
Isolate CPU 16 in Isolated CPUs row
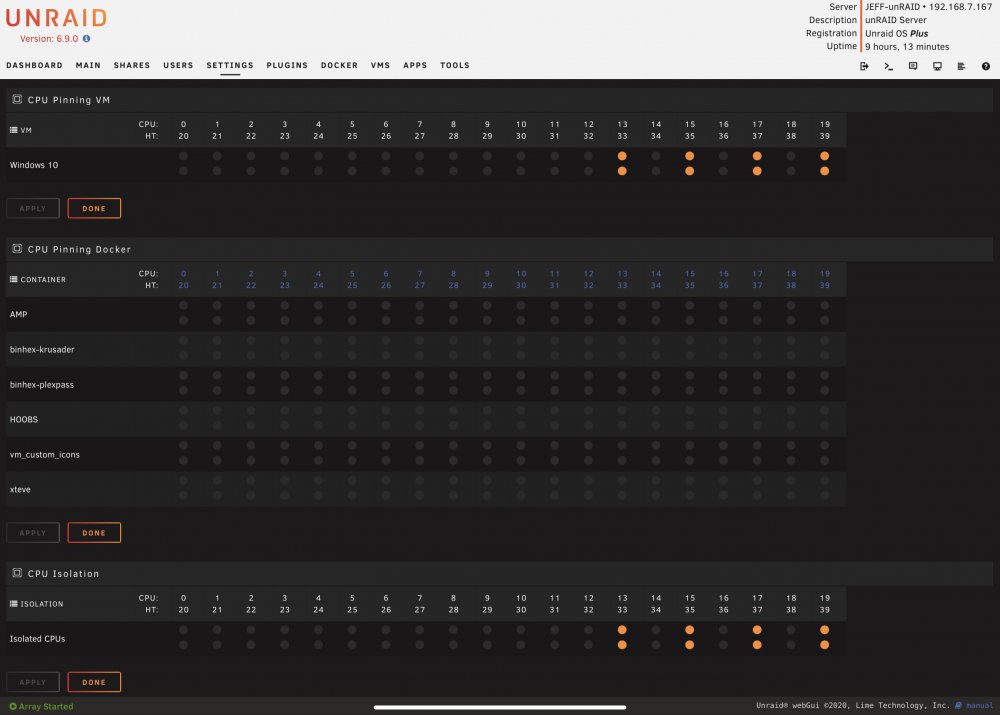point(723,630)
